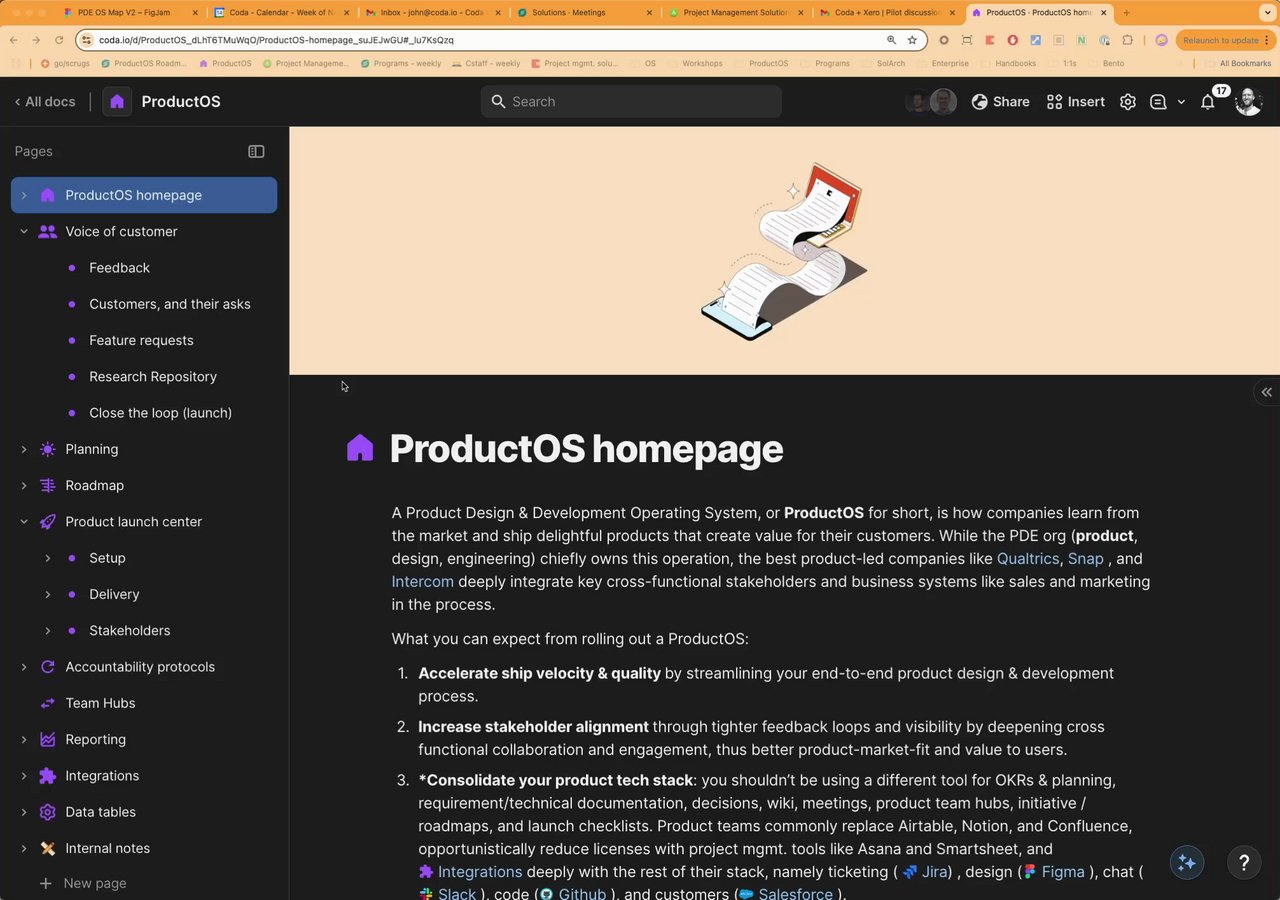Switch to the Solutions Meetings tab
1280x900 pixels.
coord(584,13)
